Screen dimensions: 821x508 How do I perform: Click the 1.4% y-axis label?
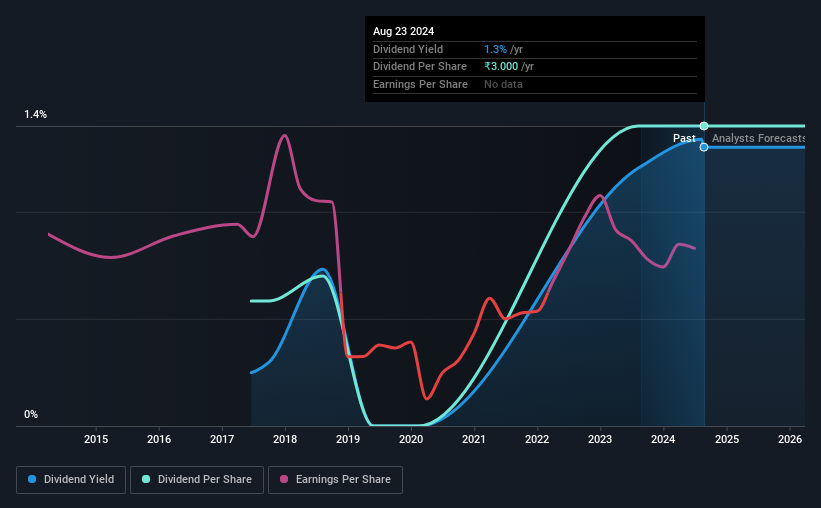[36, 114]
